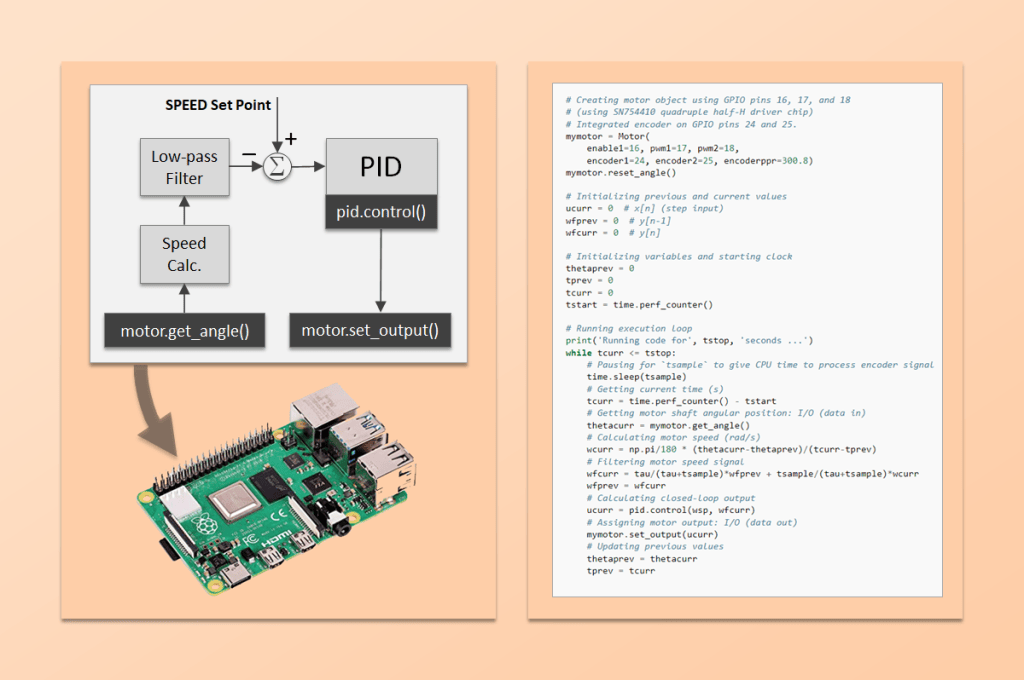Click the line containing encoderppr=300.8
The image size is (1024, 680).
coord(699,161)
